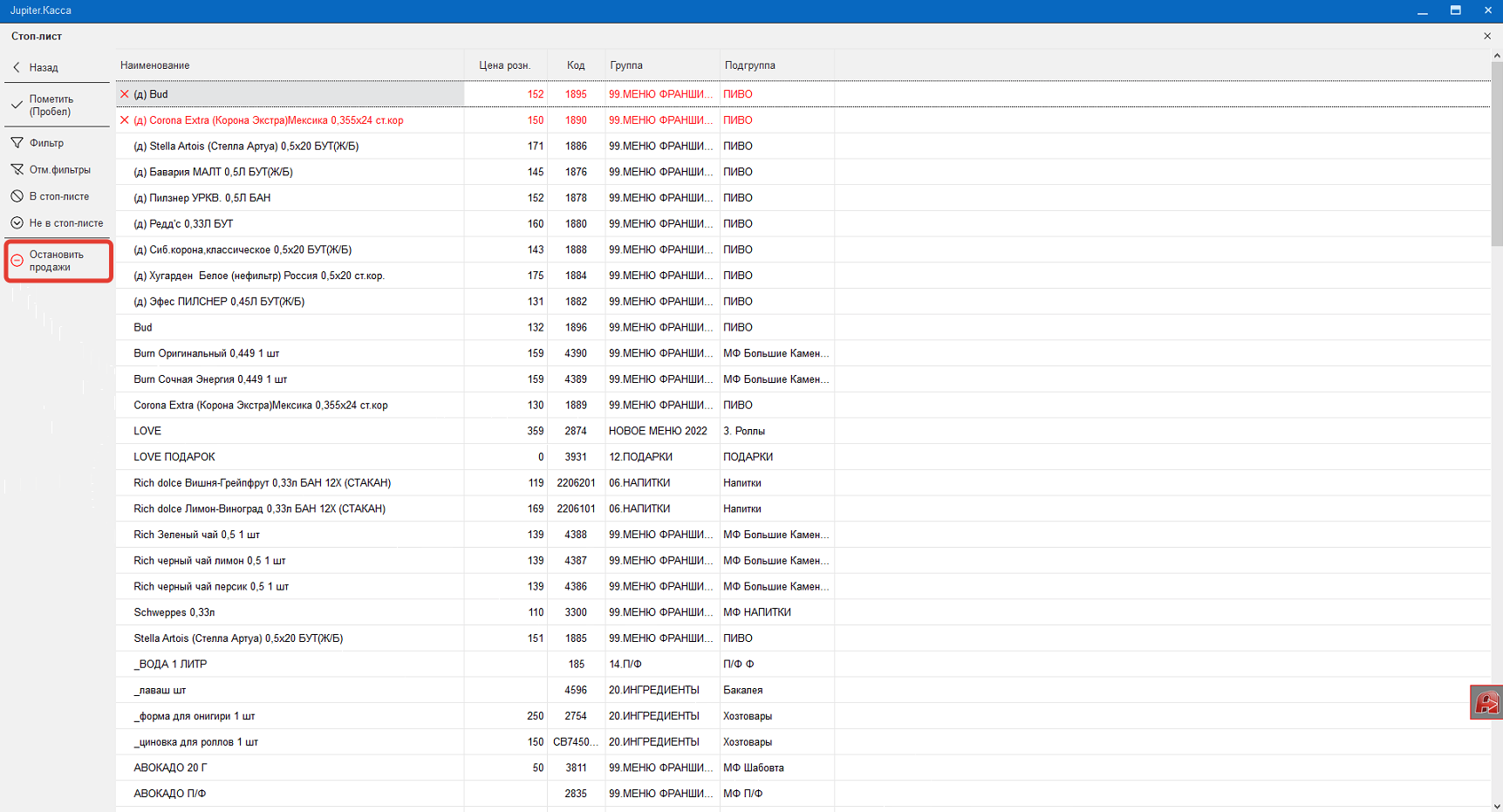The width and height of the screenshot is (1503, 812).
Task: Select the (д) Bud row
Action: tap(803, 94)
